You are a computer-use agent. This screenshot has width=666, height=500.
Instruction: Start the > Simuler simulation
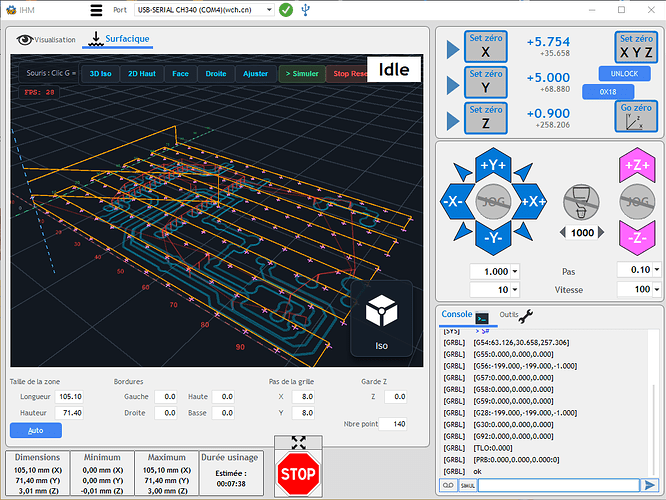302,73
